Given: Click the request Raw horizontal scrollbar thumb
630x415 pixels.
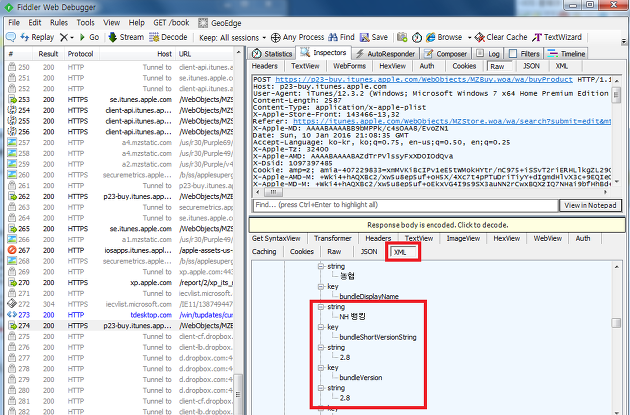Looking at the screenshot, I should [273, 192].
